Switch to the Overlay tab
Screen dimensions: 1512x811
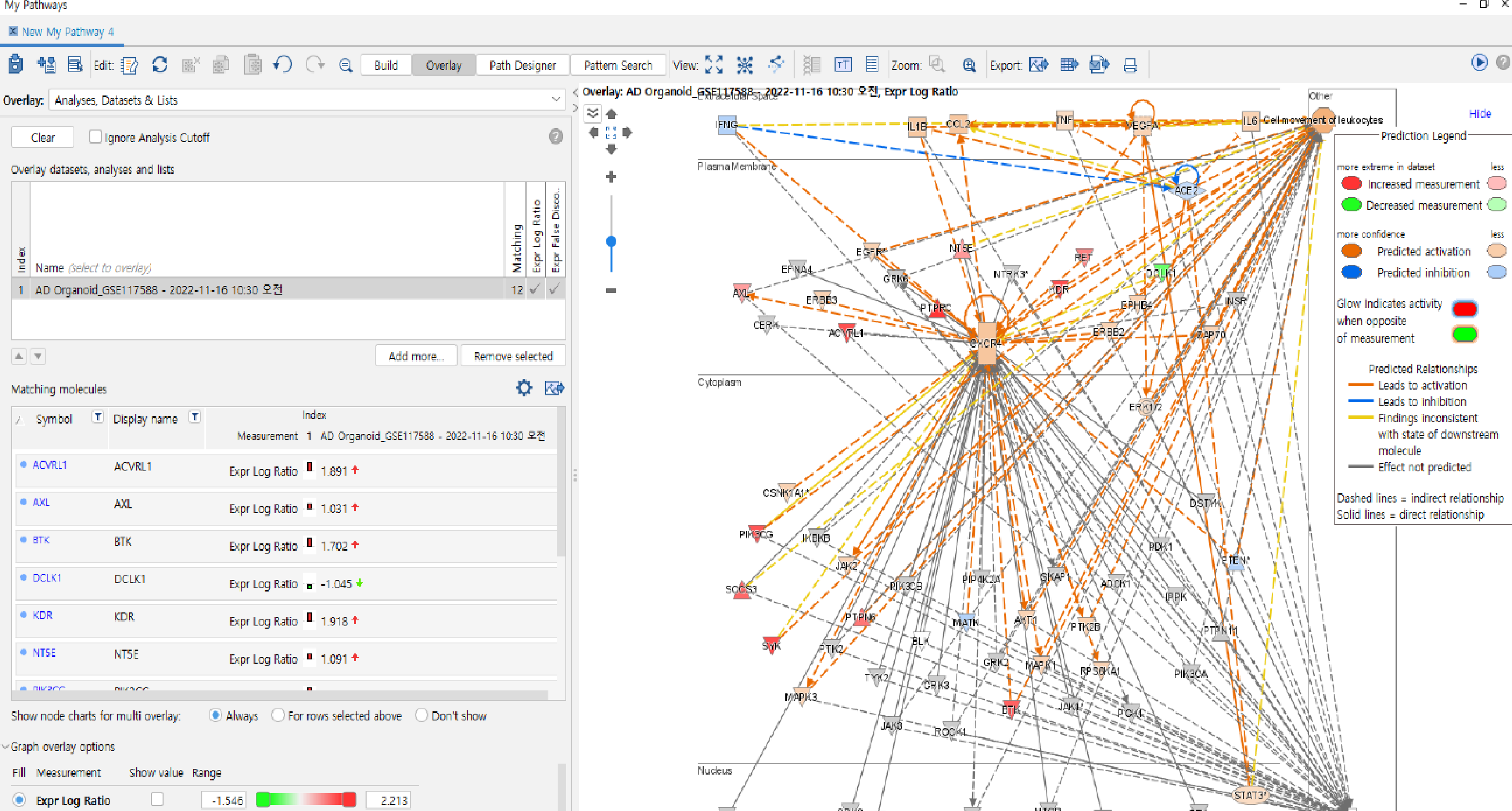tap(444, 65)
